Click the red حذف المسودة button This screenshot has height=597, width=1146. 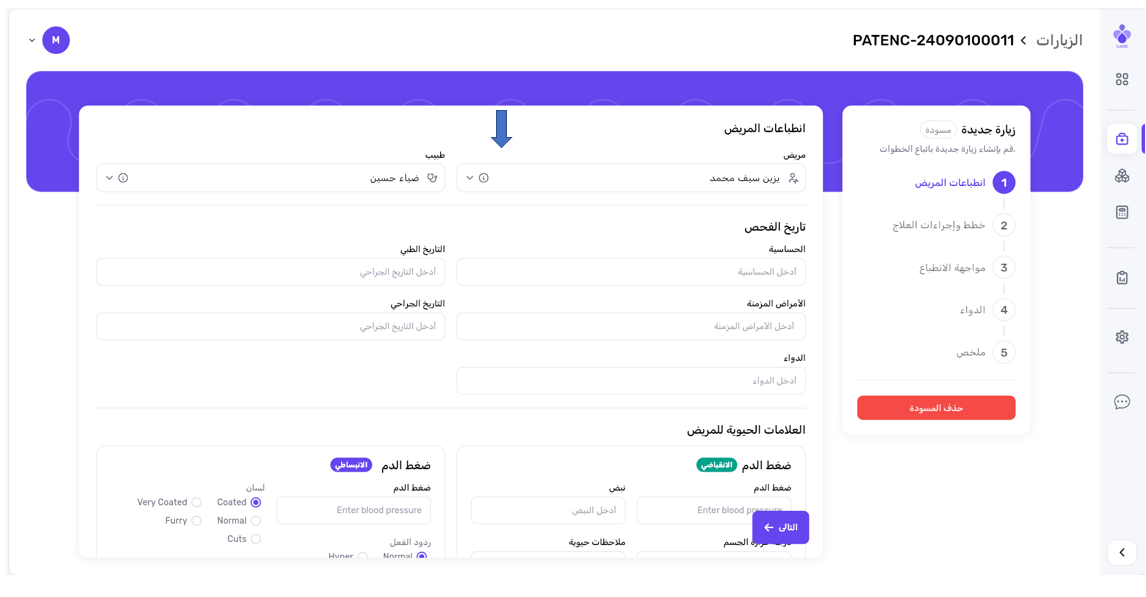click(936, 408)
